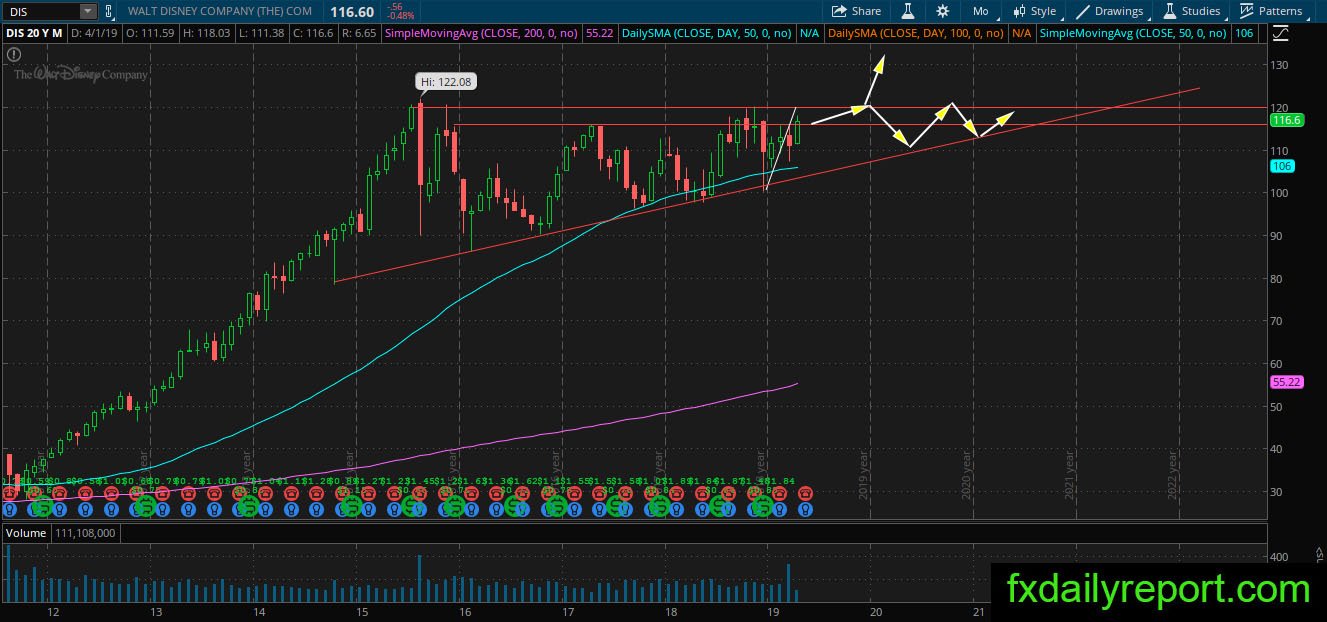Open the Style menu
1327x622 pixels.
click(x=1034, y=11)
